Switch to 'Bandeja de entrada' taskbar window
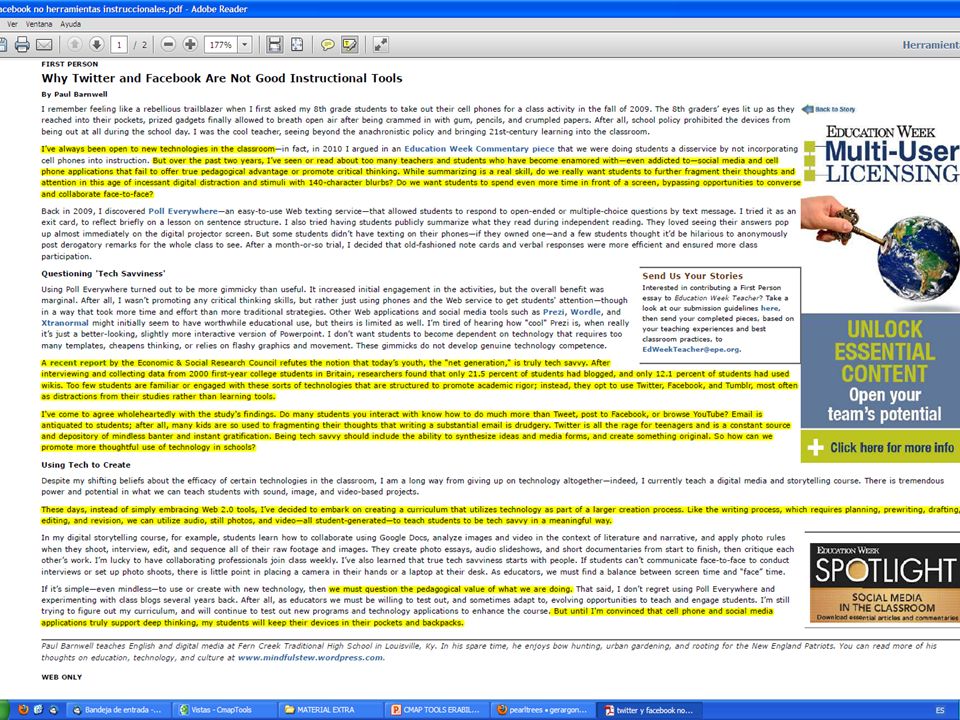Screen dimensions: 960x720 point(117,710)
